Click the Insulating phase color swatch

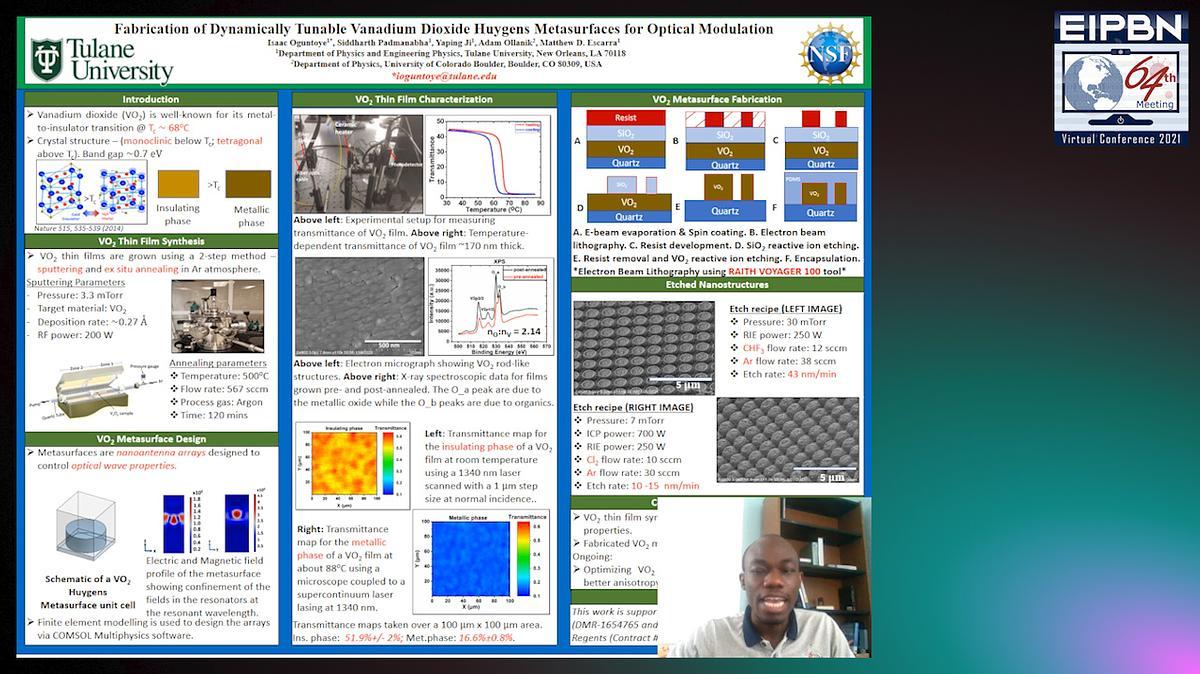[x=178, y=184]
